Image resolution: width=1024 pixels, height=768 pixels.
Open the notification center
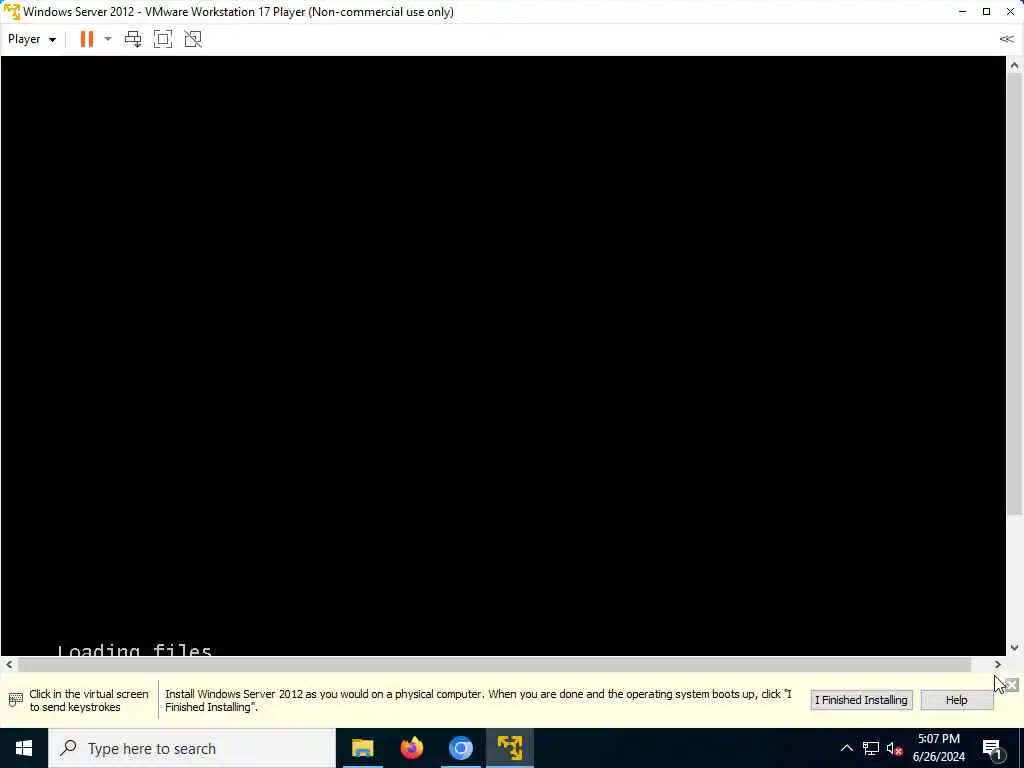pyautogui.click(x=993, y=748)
